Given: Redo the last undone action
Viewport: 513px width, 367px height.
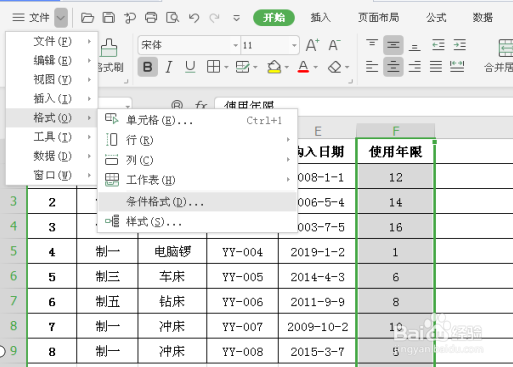Looking at the screenshot, I should 214,17.
